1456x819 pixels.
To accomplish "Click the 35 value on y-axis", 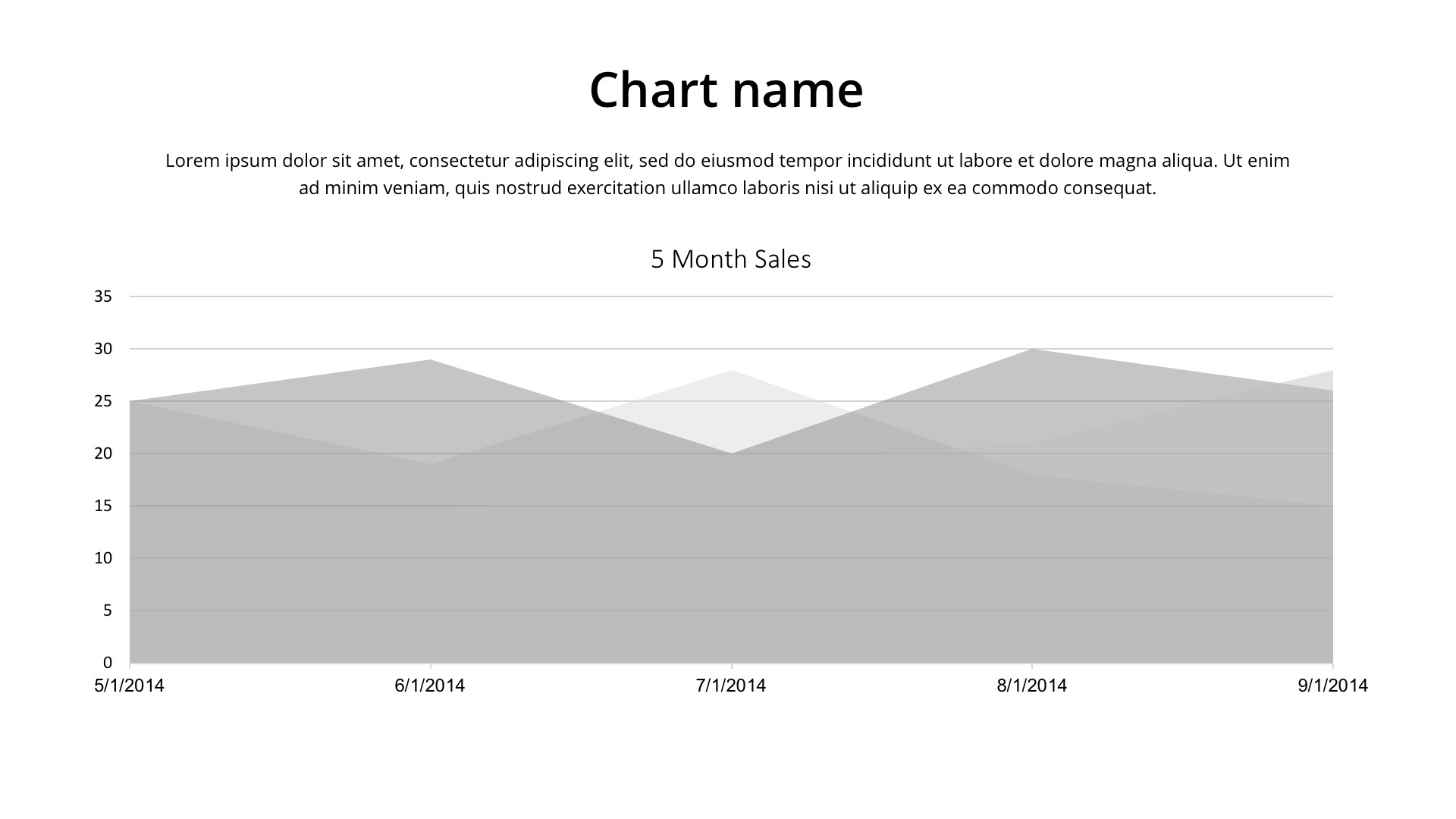I will click(103, 297).
